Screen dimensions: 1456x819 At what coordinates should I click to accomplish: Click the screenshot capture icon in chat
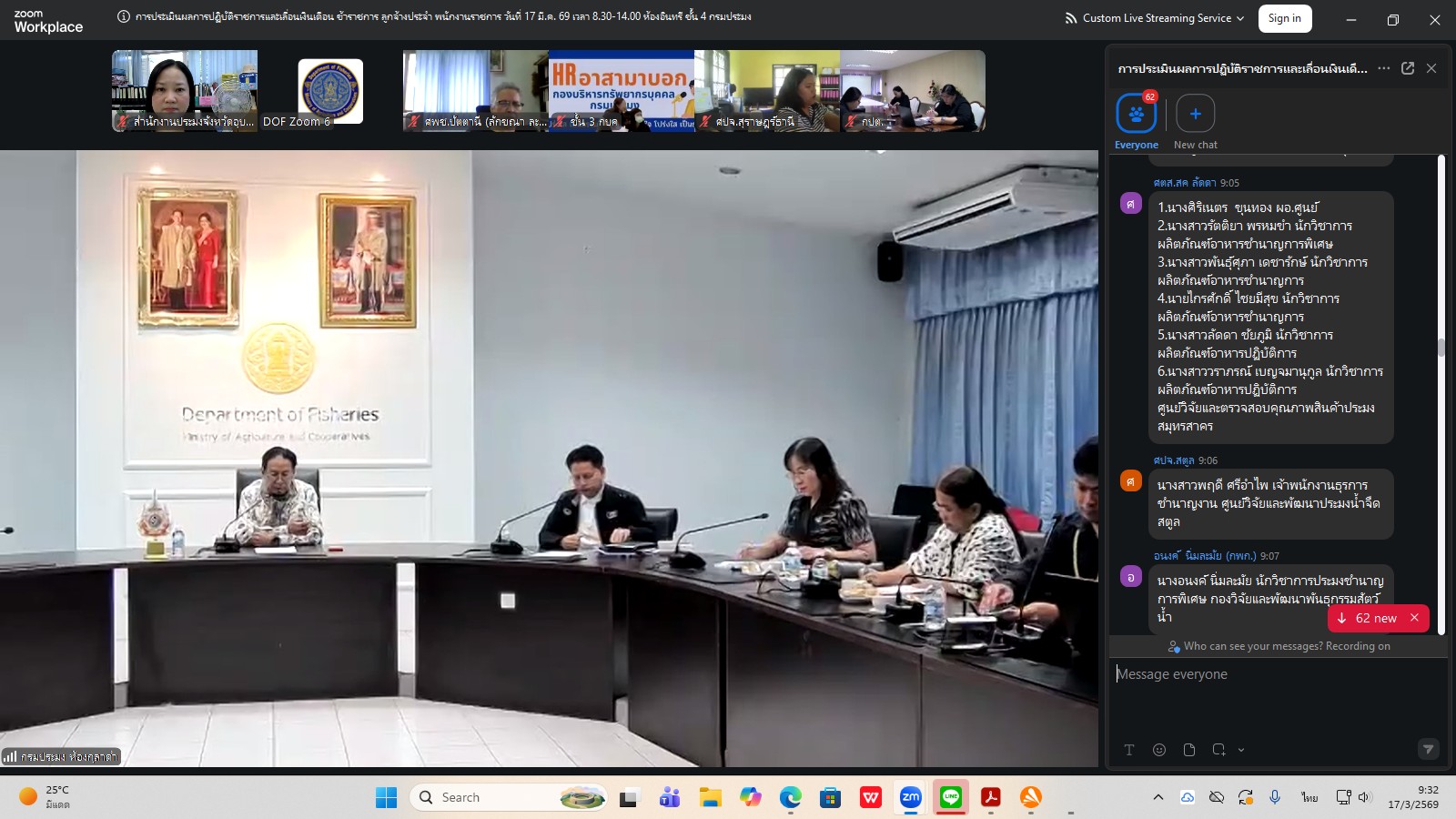1218,750
